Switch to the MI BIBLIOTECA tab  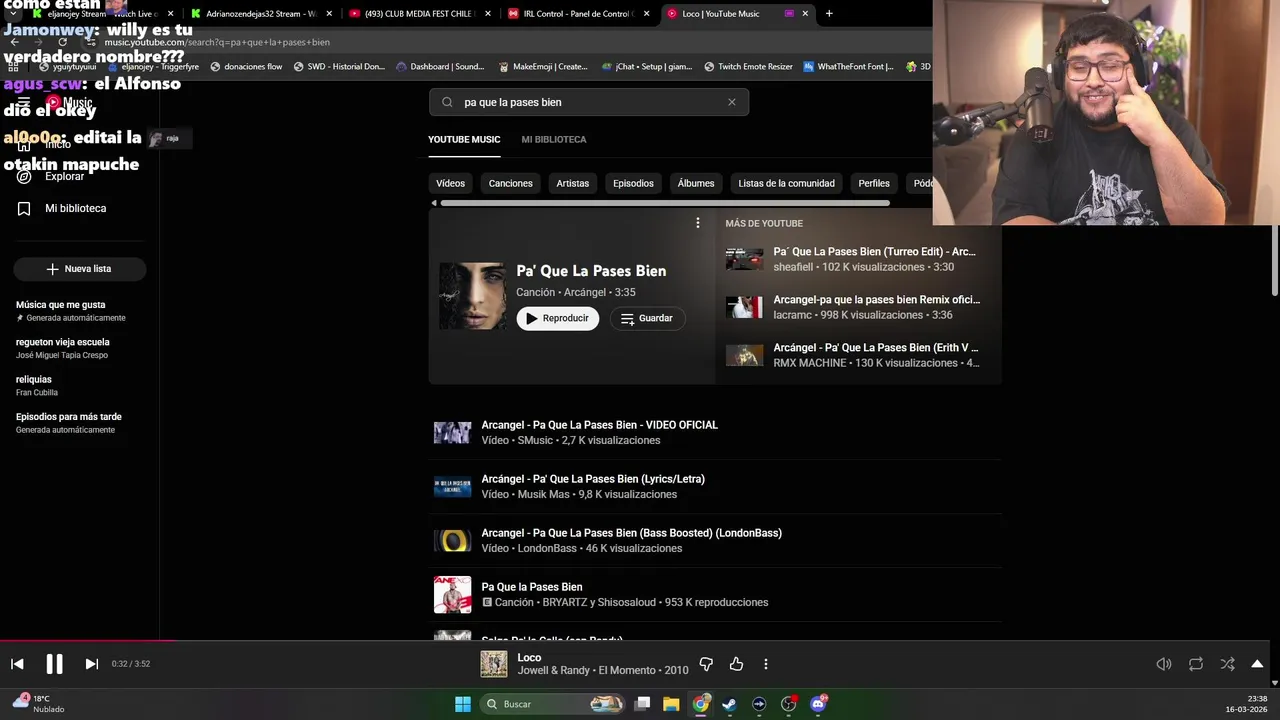(554, 139)
